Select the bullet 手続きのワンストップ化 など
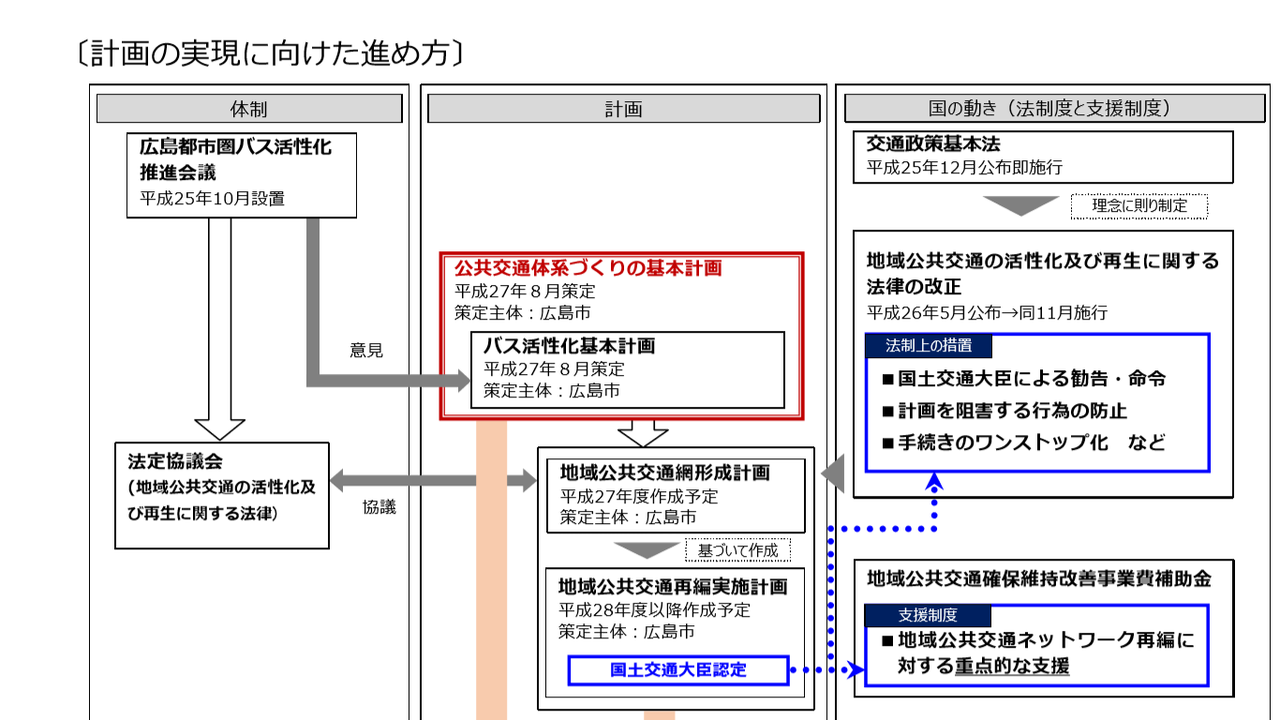1280x720 pixels. click(x=1024, y=442)
